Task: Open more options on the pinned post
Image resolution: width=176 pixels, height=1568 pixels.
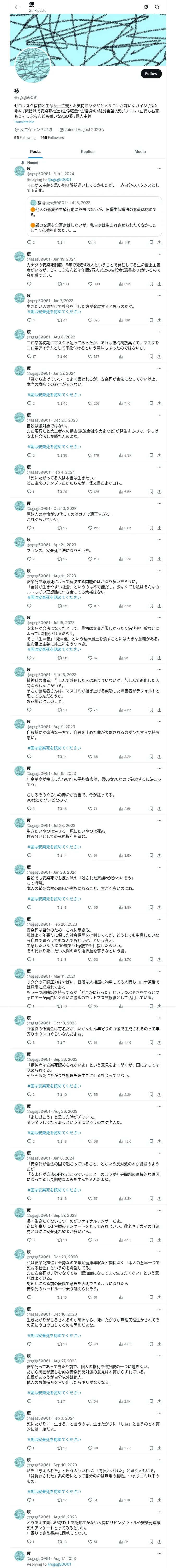Action: (x=159, y=169)
